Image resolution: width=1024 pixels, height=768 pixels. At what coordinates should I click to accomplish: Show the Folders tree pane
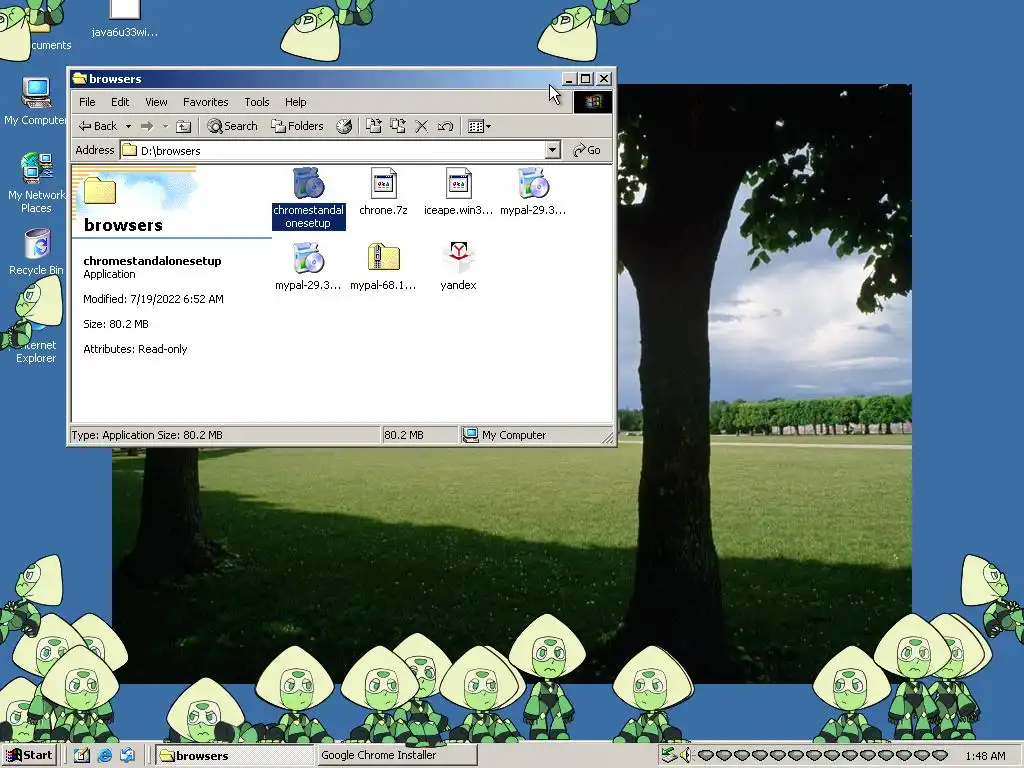[x=297, y=126]
